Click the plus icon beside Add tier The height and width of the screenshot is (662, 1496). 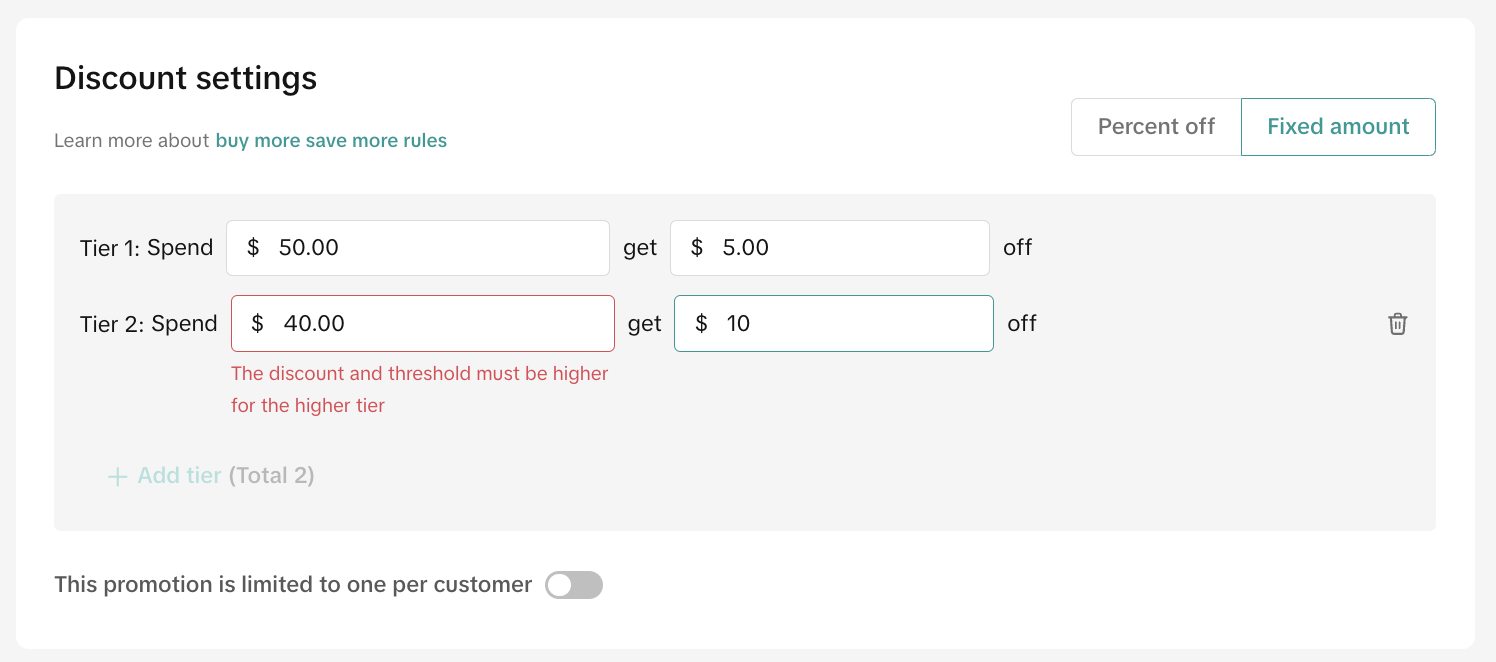(117, 477)
